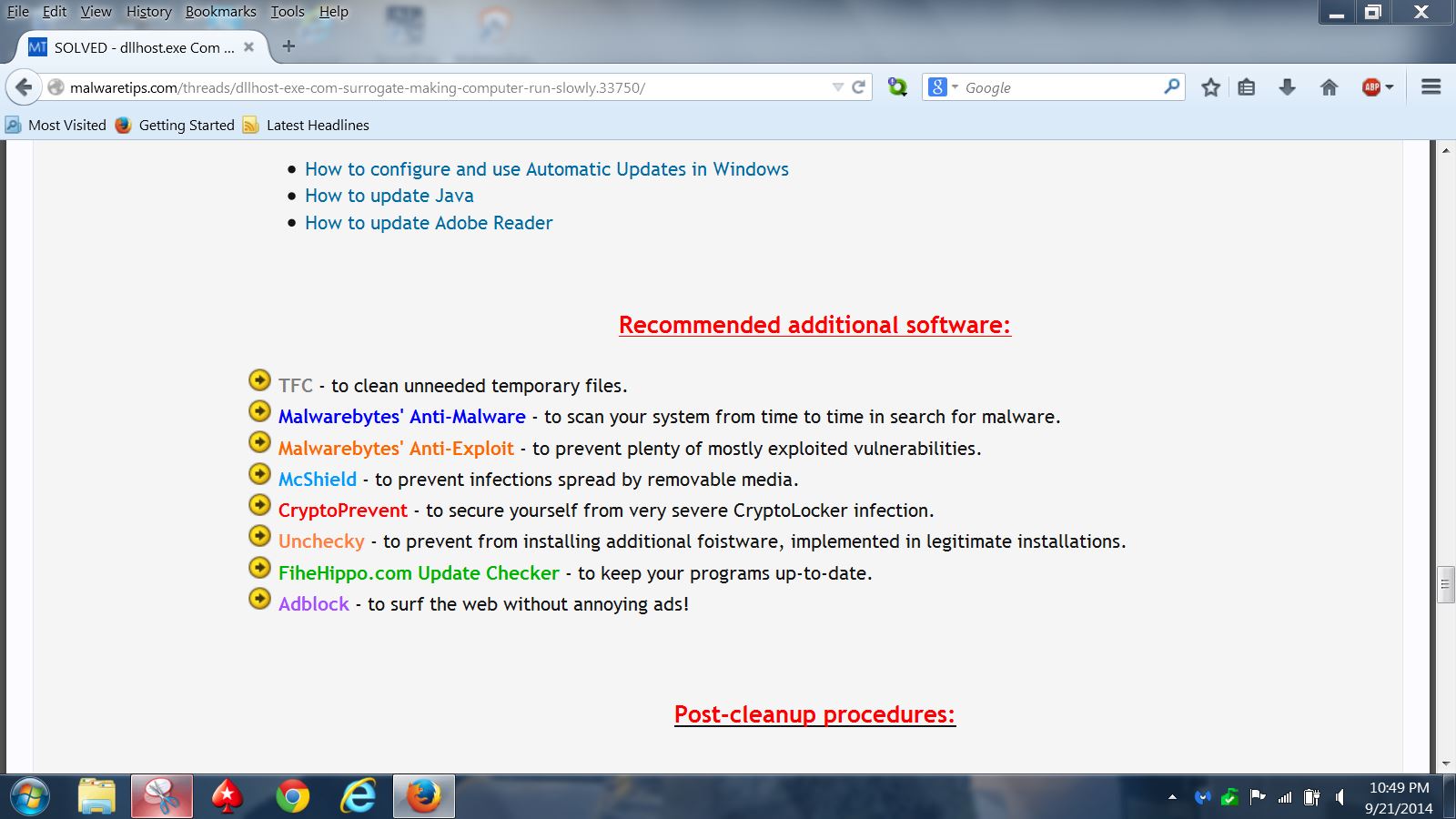Follow the CryptoPrevent link
Viewport: 1456px width, 819px height.
[343, 511]
